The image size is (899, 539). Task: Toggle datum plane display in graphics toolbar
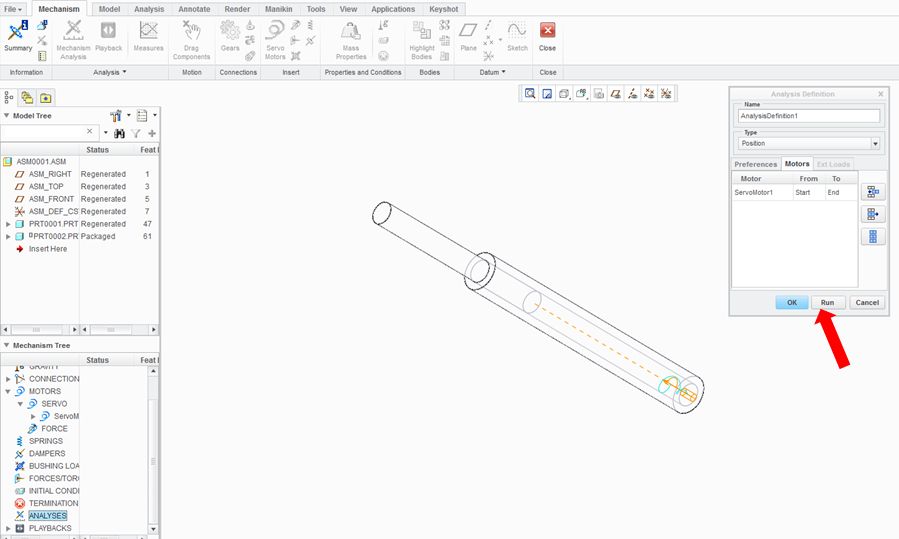[615, 93]
